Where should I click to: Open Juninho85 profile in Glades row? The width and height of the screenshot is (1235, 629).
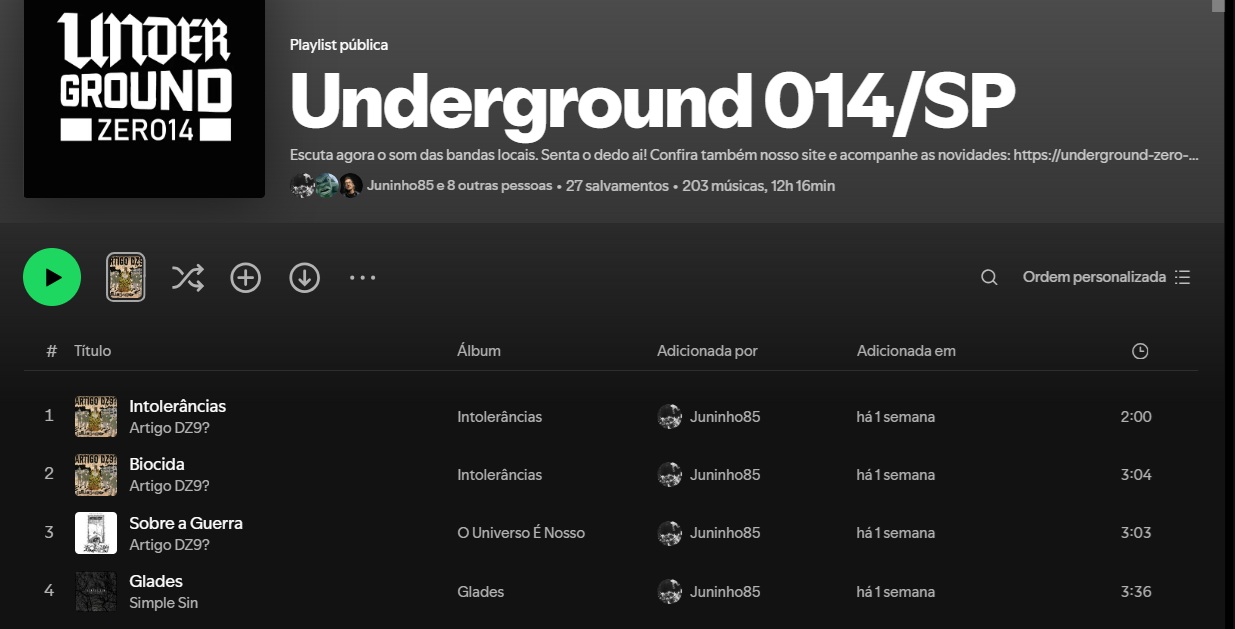point(725,592)
